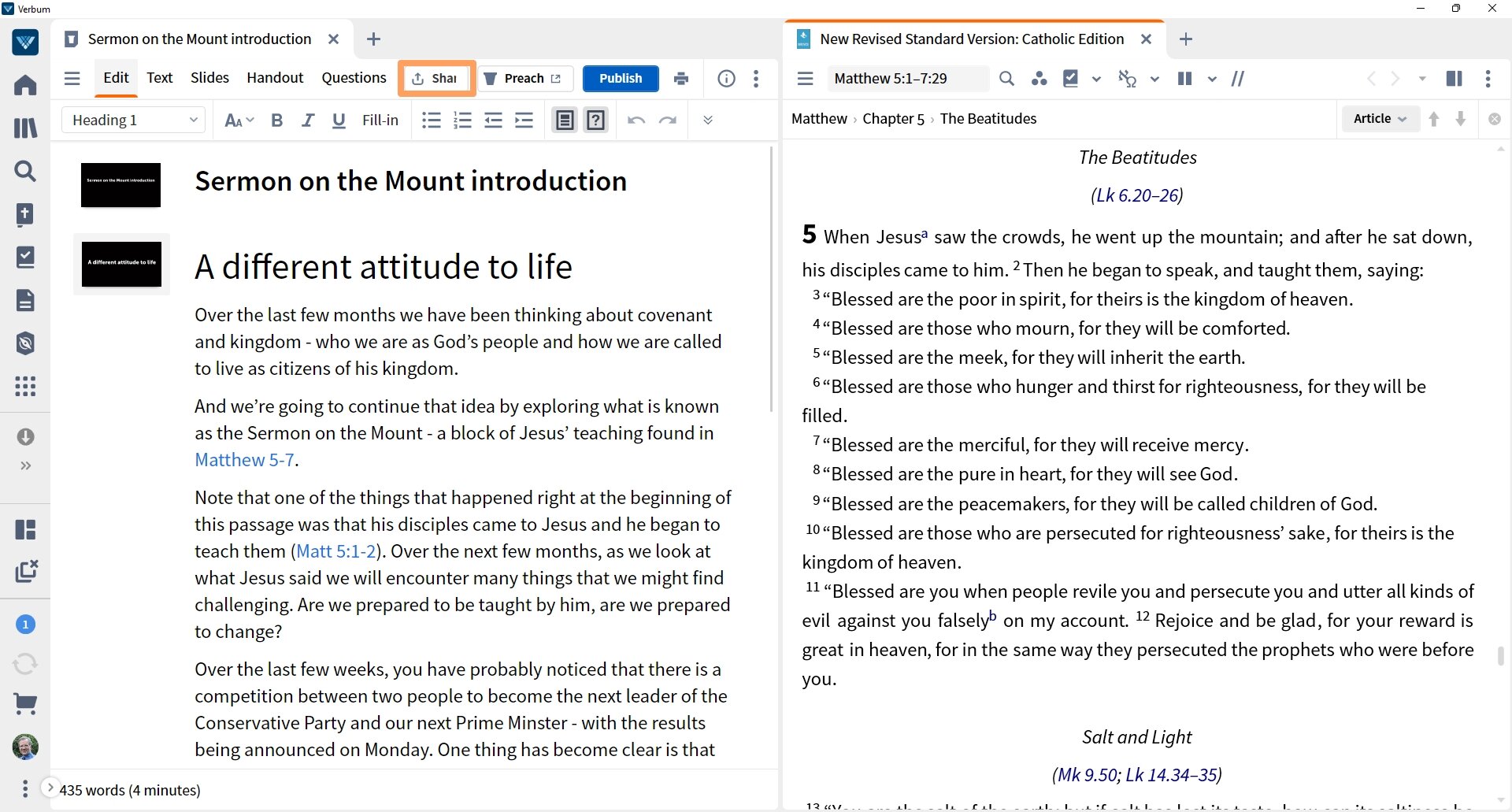This screenshot has height=812, width=1512.
Task: Open the columns layout dropdown arrow
Action: tap(1212, 79)
